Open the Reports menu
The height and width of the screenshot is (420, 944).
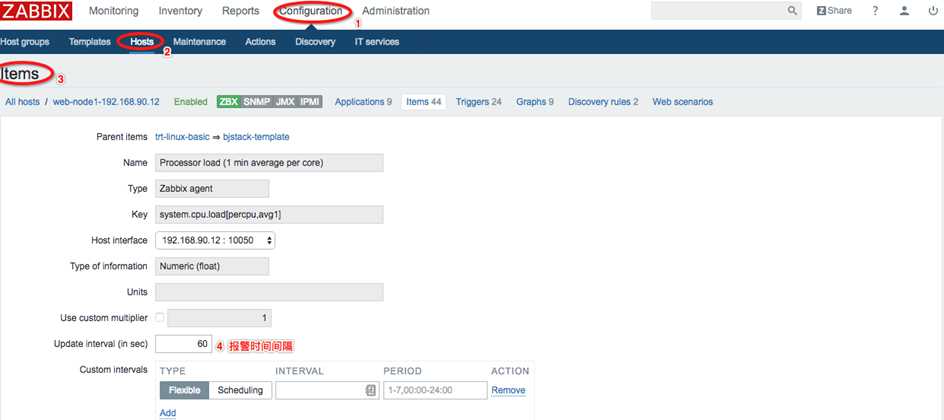coord(240,11)
